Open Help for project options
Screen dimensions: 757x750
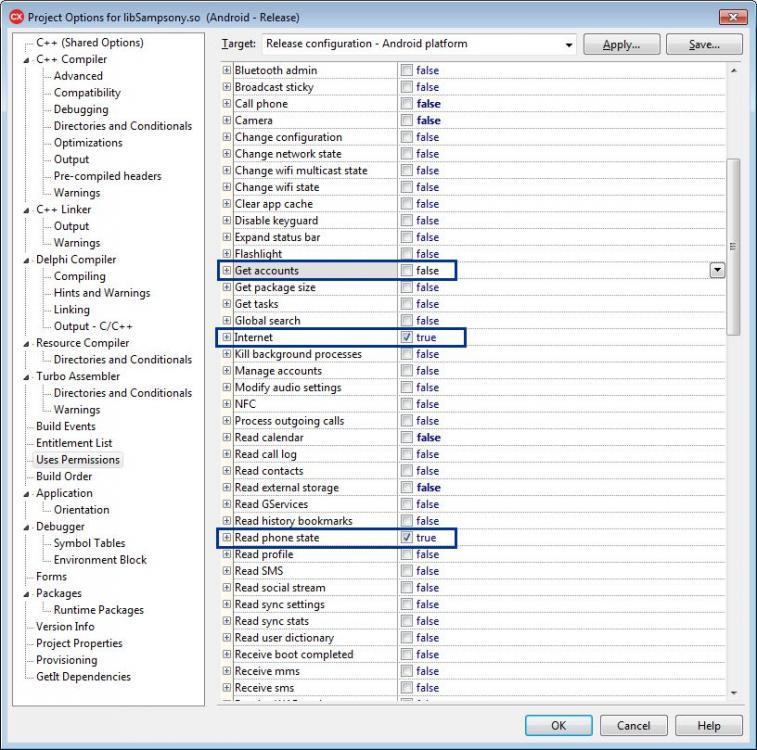point(709,725)
